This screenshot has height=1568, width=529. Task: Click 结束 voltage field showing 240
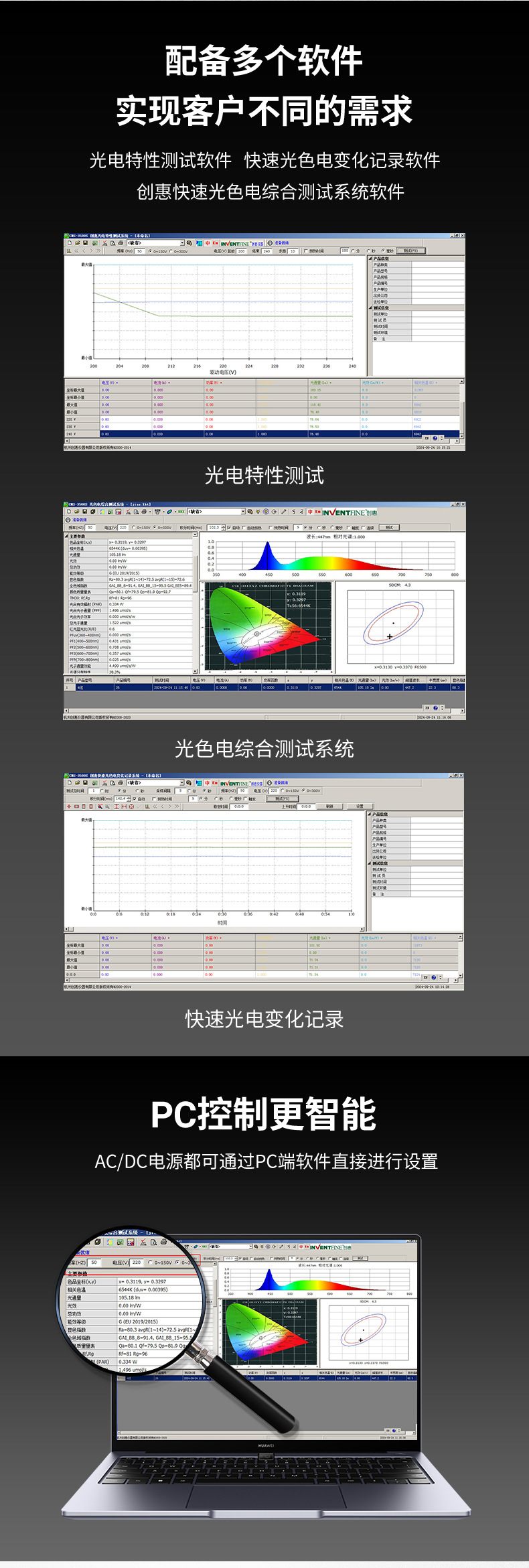[267, 251]
